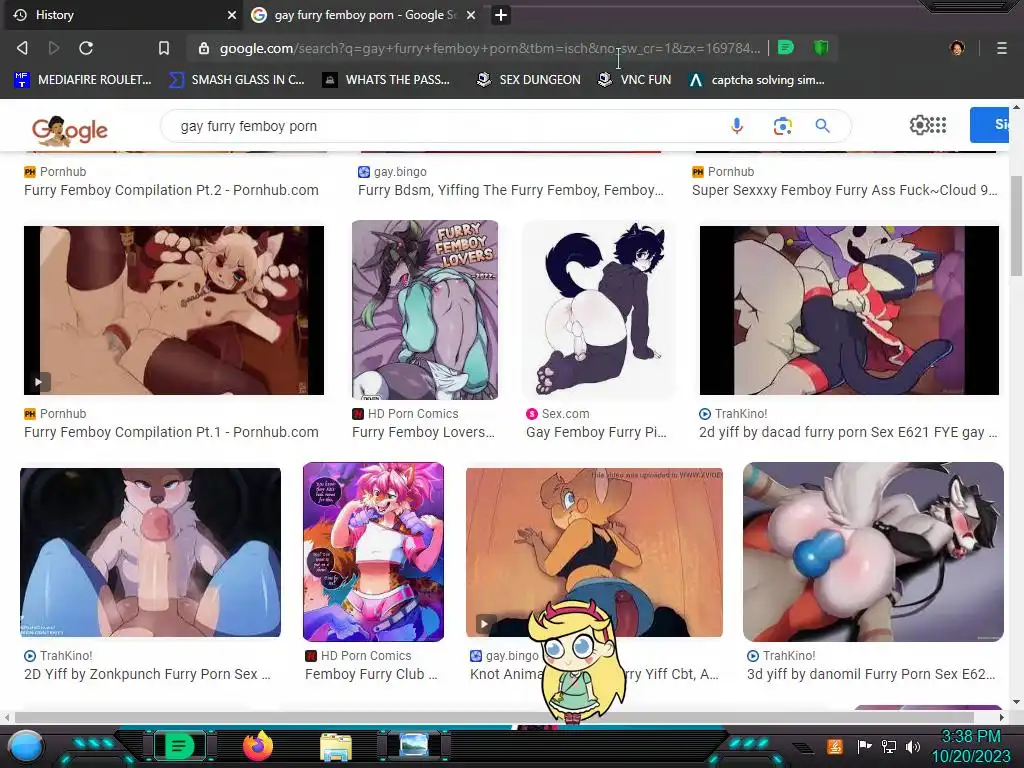Open the green shield extension
Screen dimensions: 1024x768
(x=821, y=48)
